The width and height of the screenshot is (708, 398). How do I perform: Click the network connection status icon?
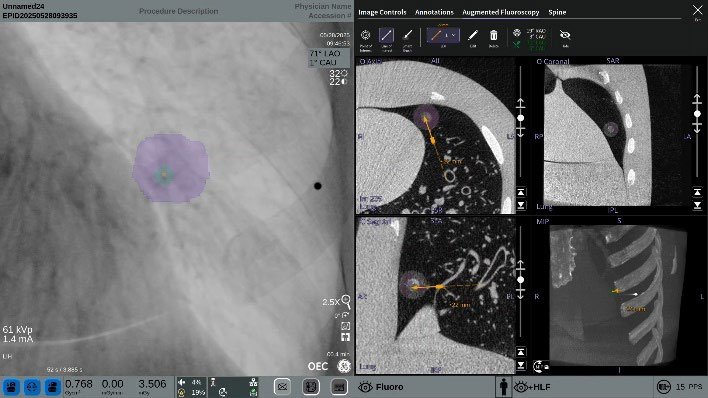(x=253, y=382)
